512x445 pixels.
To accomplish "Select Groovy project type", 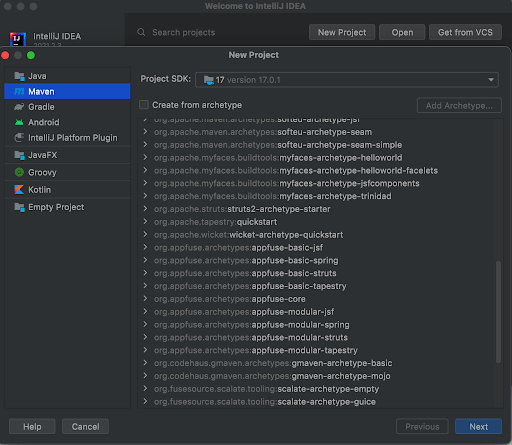I will click(x=67, y=172).
